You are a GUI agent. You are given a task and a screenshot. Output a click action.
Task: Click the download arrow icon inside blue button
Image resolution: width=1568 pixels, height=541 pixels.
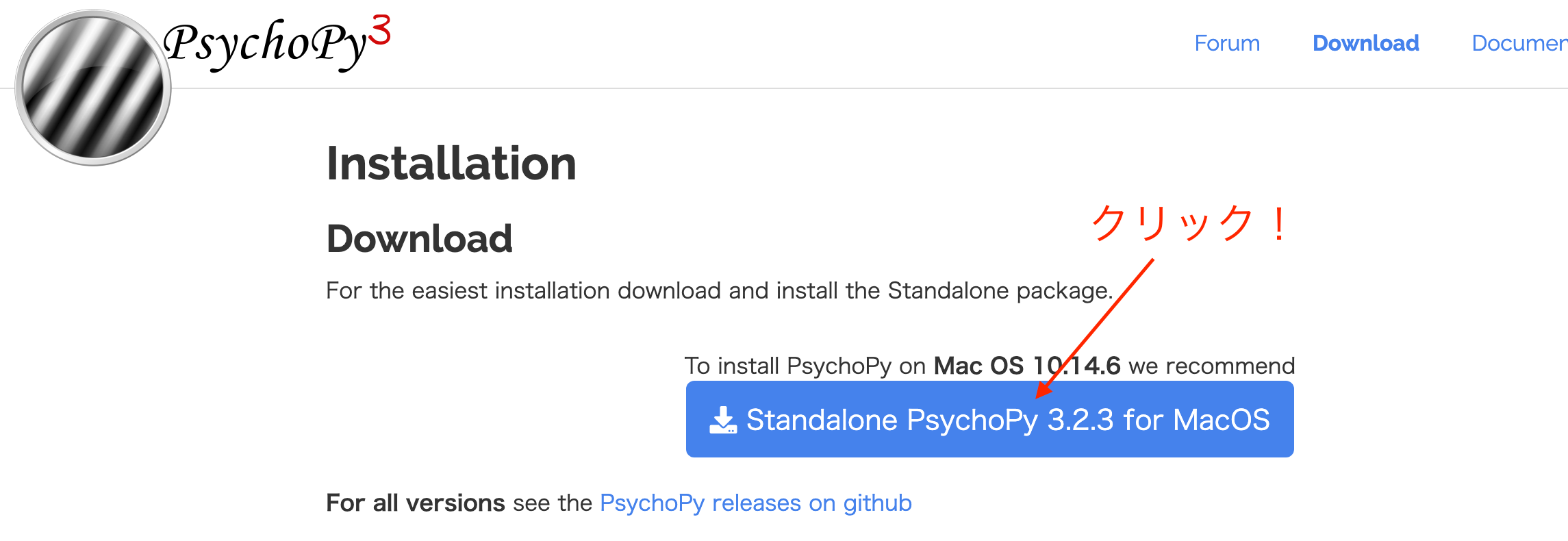tap(723, 419)
